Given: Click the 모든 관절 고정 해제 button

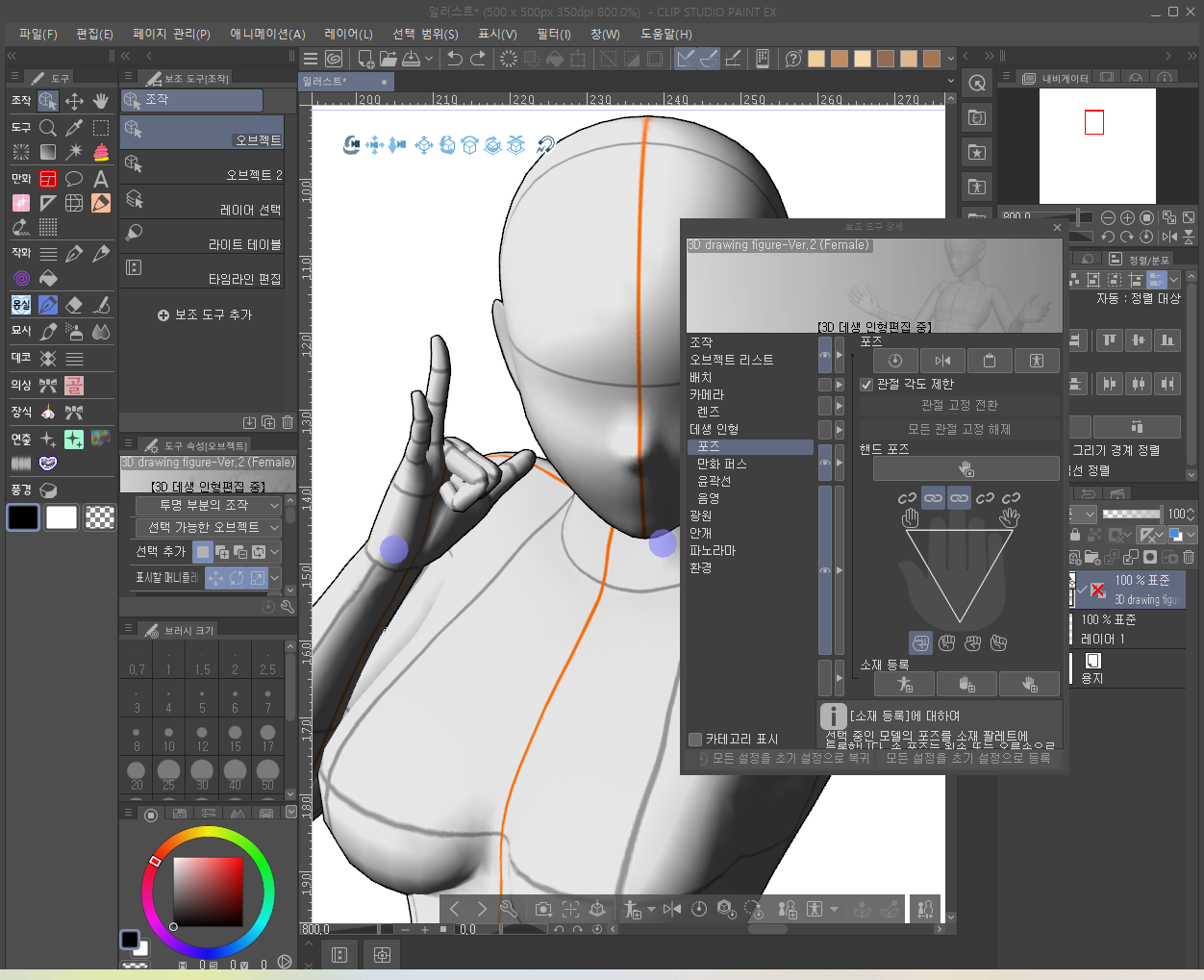Looking at the screenshot, I should click(x=959, y=429).
